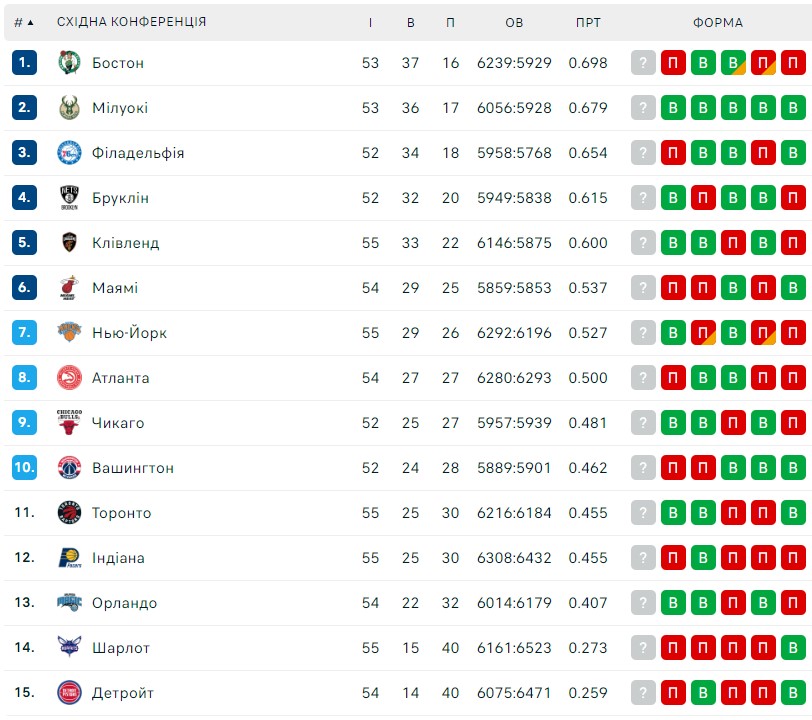
Task: Click the Chicago Bulls logo icon
Action: click(69, 422)
